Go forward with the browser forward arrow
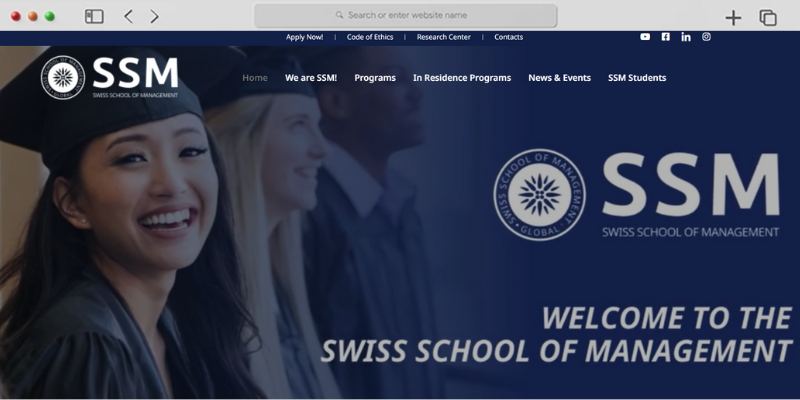Screen dimensions: 800x400 coord(154,16)
